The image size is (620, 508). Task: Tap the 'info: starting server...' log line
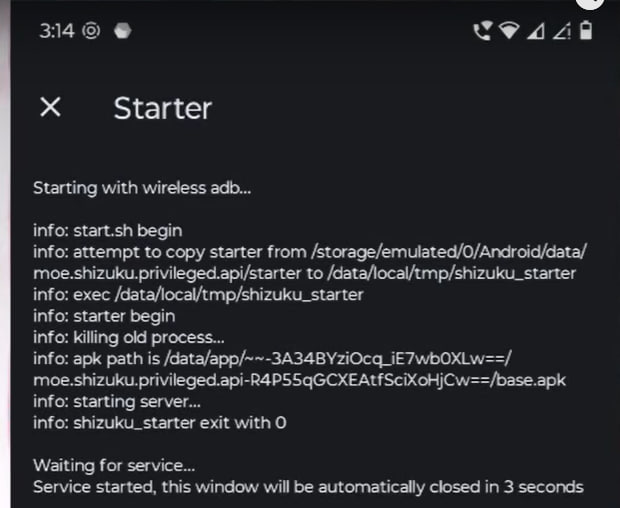point(117,402)
